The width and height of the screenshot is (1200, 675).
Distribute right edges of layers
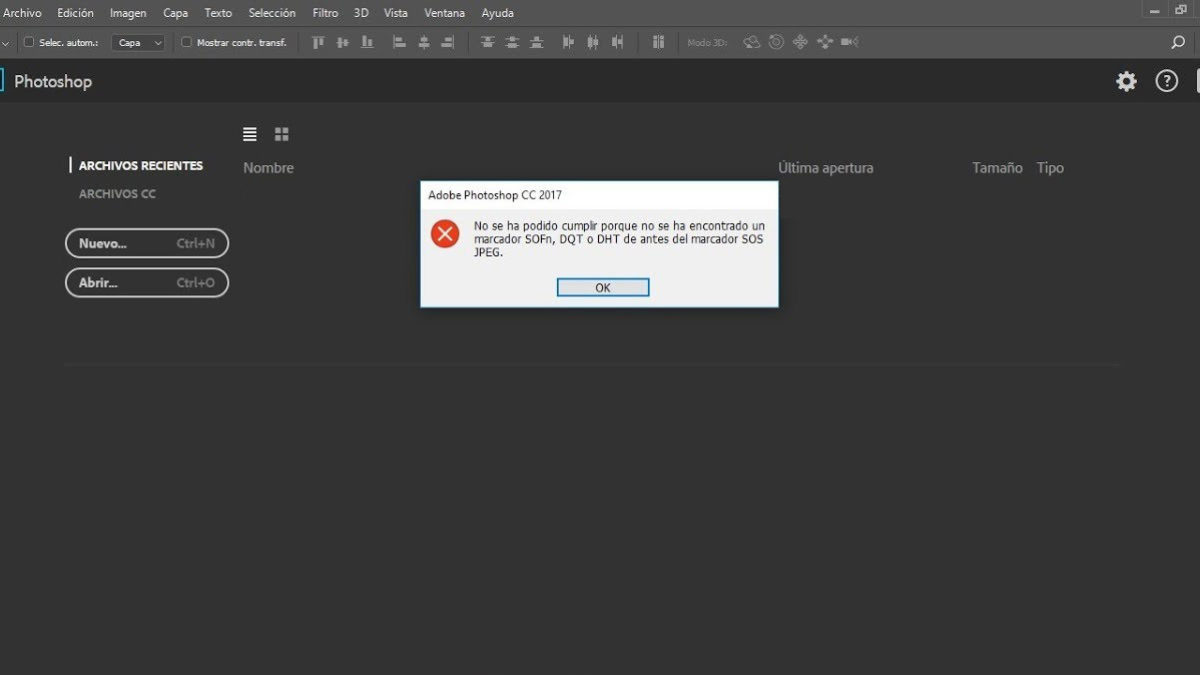[x=618, y=42]
